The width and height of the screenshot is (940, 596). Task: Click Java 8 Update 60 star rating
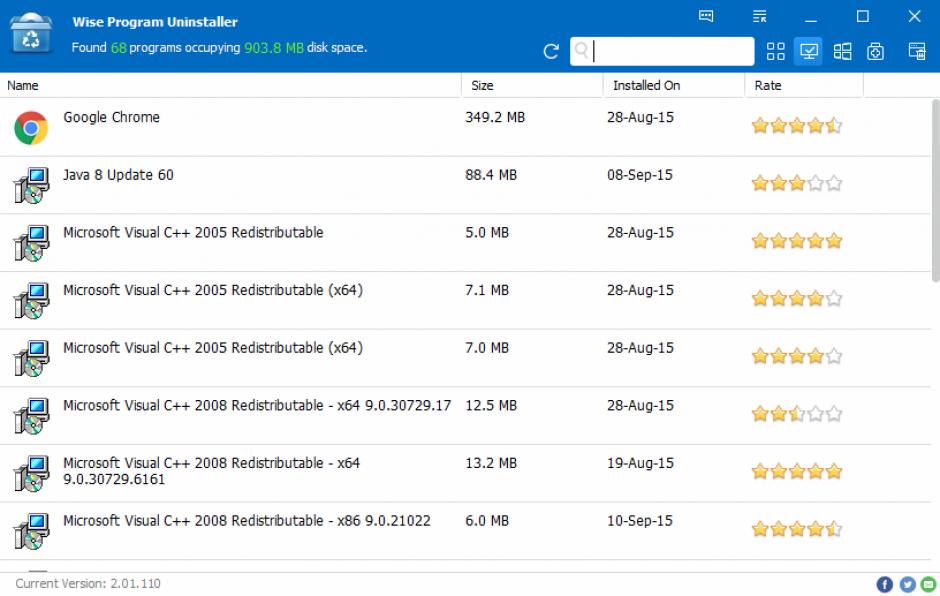[797, 183]
